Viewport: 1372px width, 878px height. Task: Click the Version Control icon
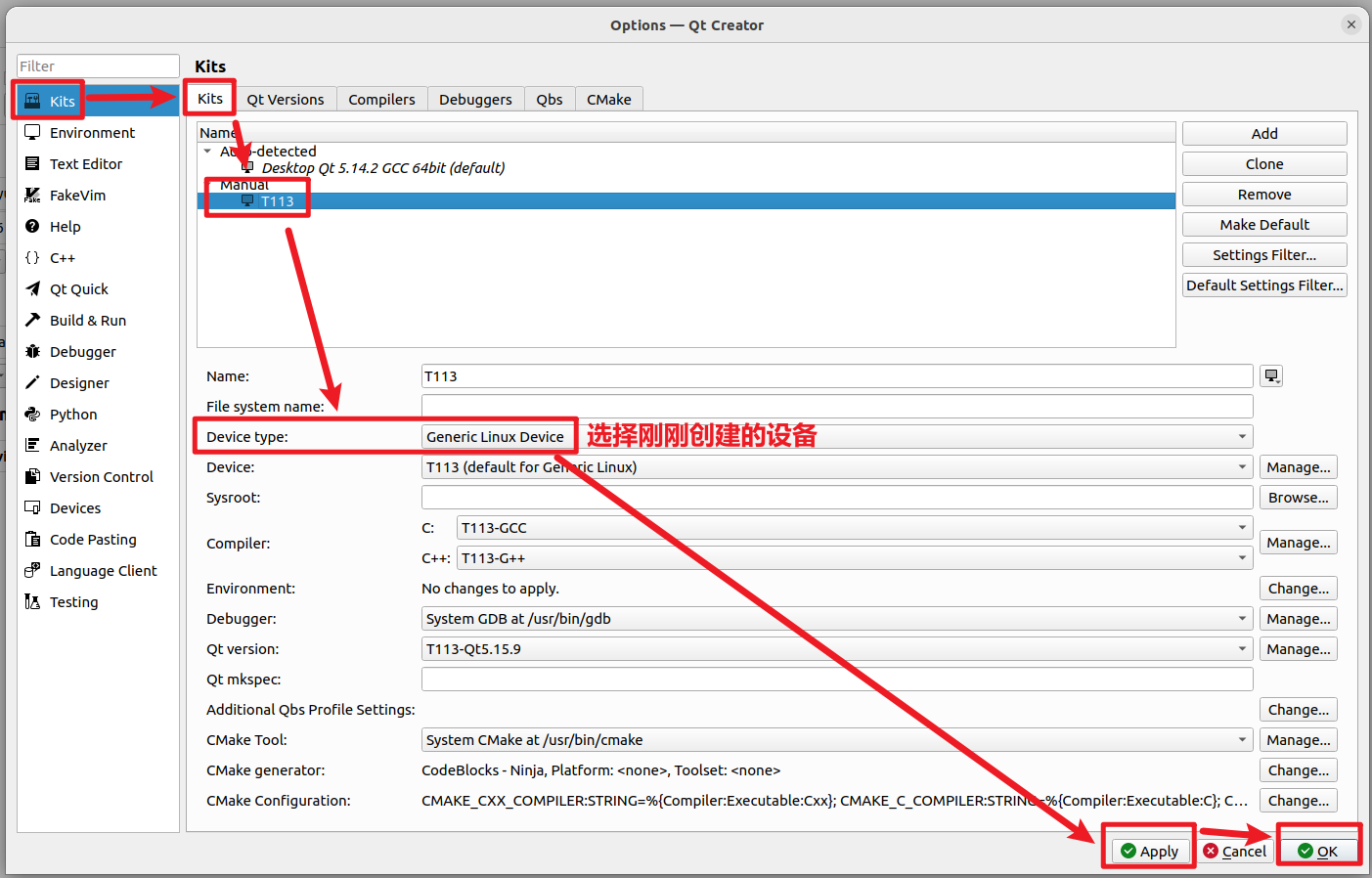[x=32, y=476]
